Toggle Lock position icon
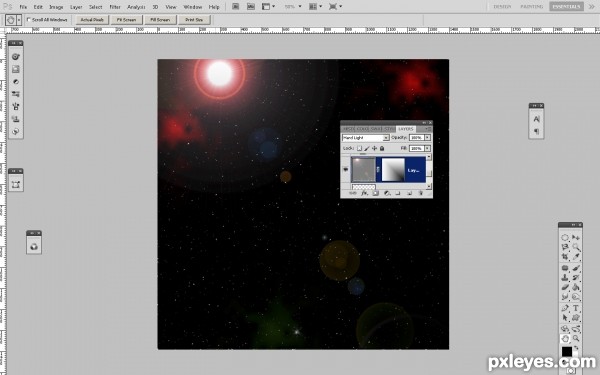The height and width of the screenshot is (375, 600). point(374,148)
